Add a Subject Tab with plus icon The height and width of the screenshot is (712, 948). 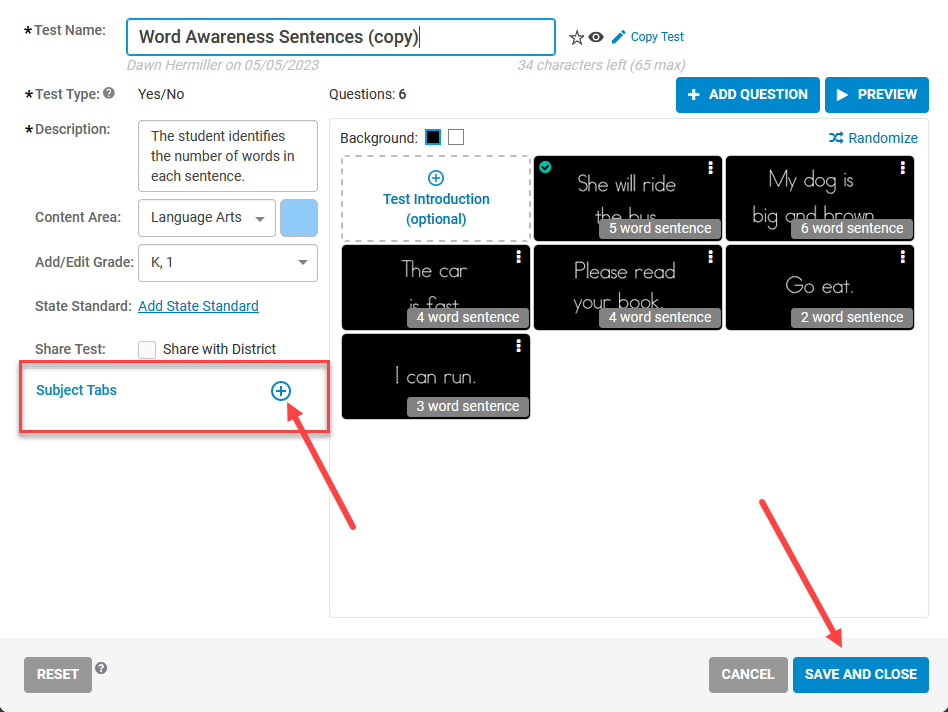coord(281,391)
